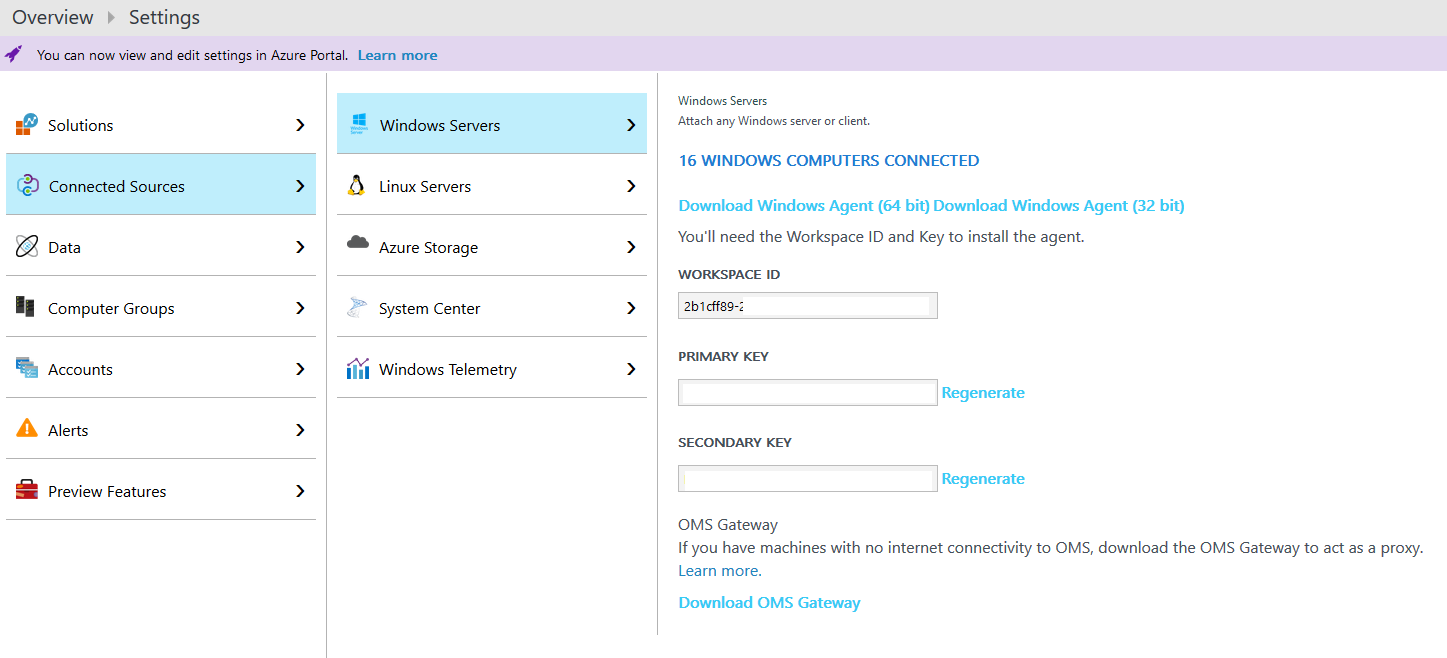View 16 Windows Computers Connected link

coord(829,160)
